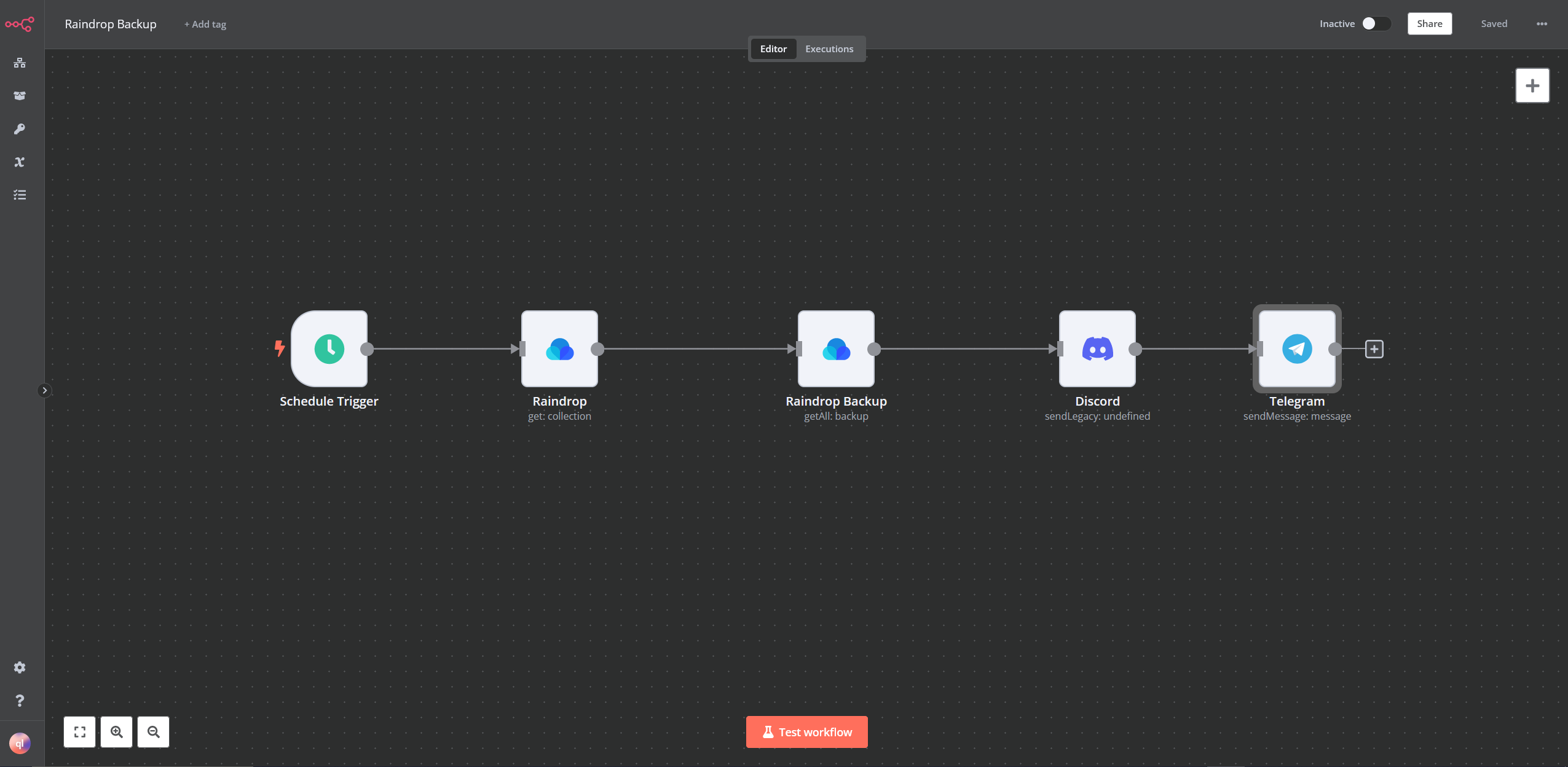Click the Telegram node output connector

[x=1335, y=349]
